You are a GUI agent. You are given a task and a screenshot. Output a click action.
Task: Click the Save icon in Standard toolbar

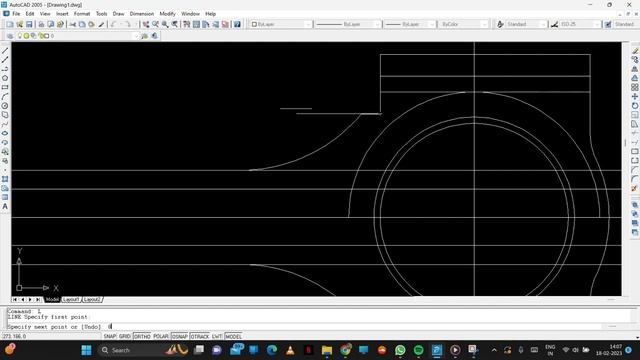tap(29, 24)
